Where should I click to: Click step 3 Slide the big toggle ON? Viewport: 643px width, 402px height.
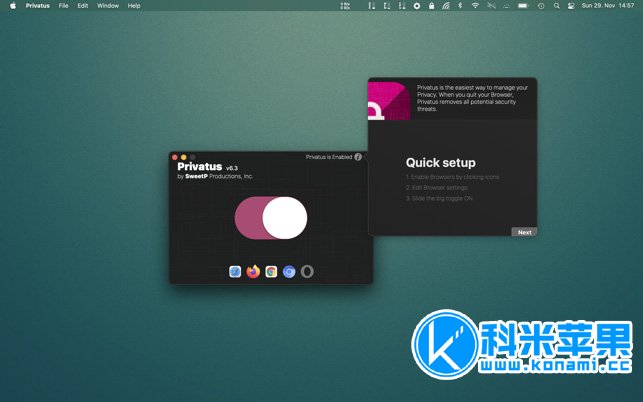tap(439, 198)
